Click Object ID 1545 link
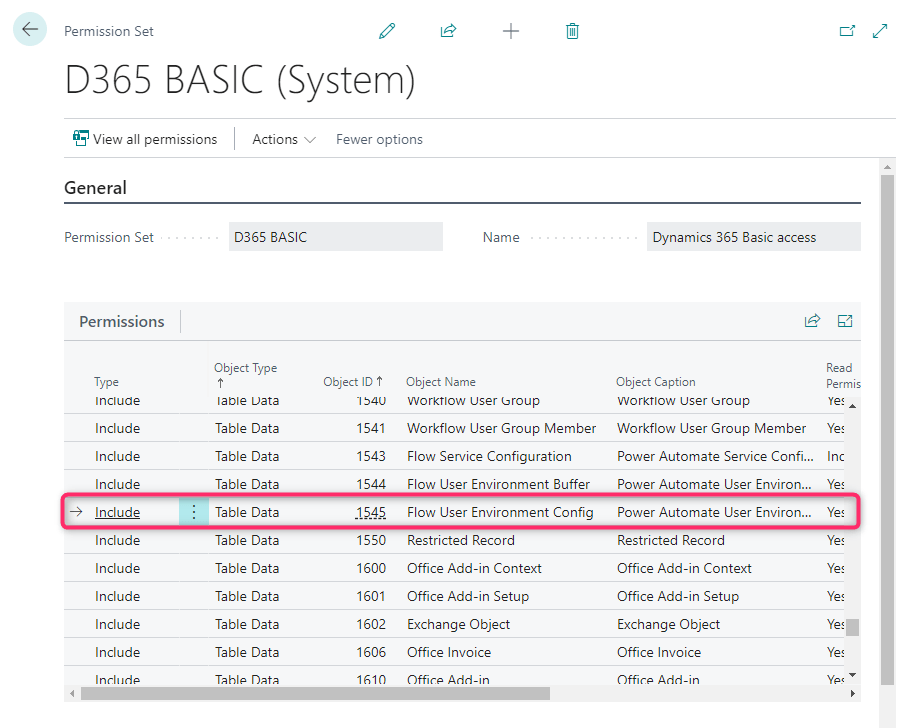This screenshot has height=728, width=903. tap(370, 512)
